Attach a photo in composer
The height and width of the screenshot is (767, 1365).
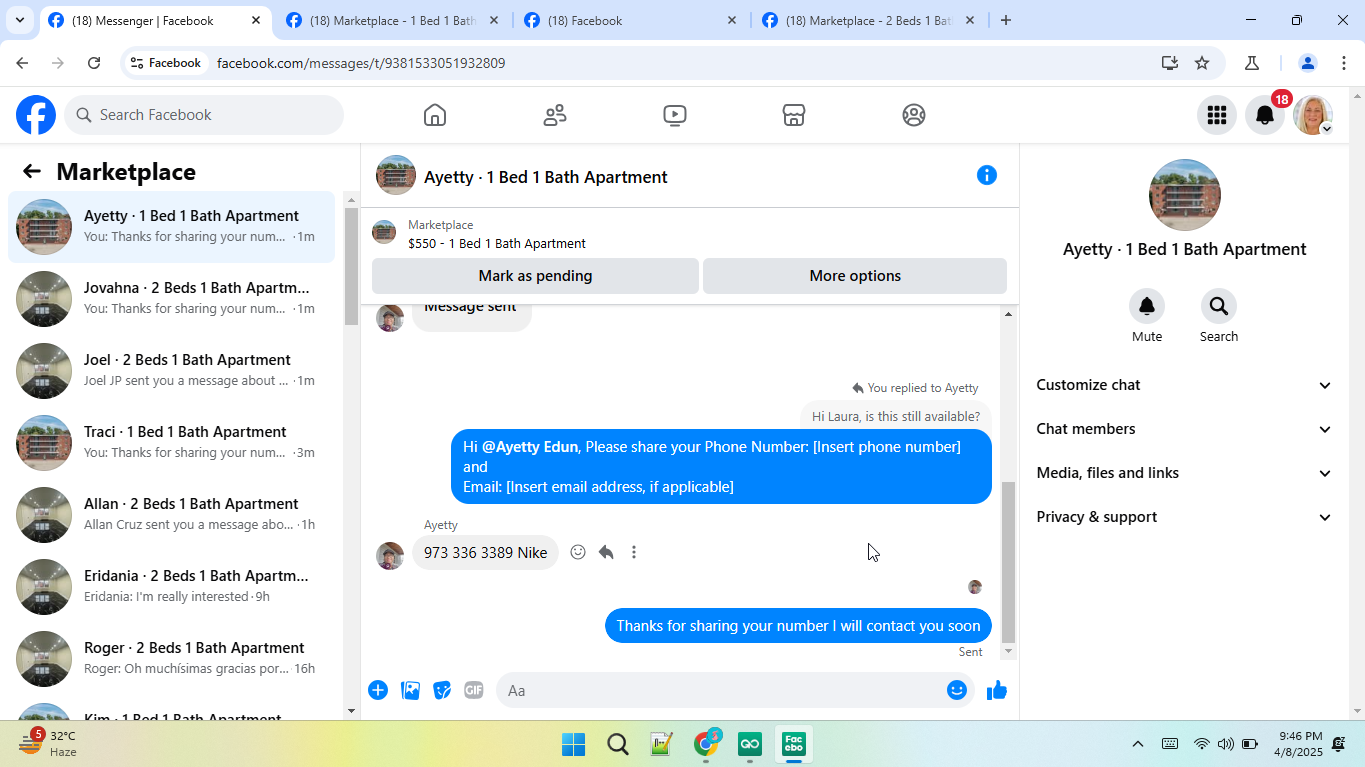click(410, 690)
